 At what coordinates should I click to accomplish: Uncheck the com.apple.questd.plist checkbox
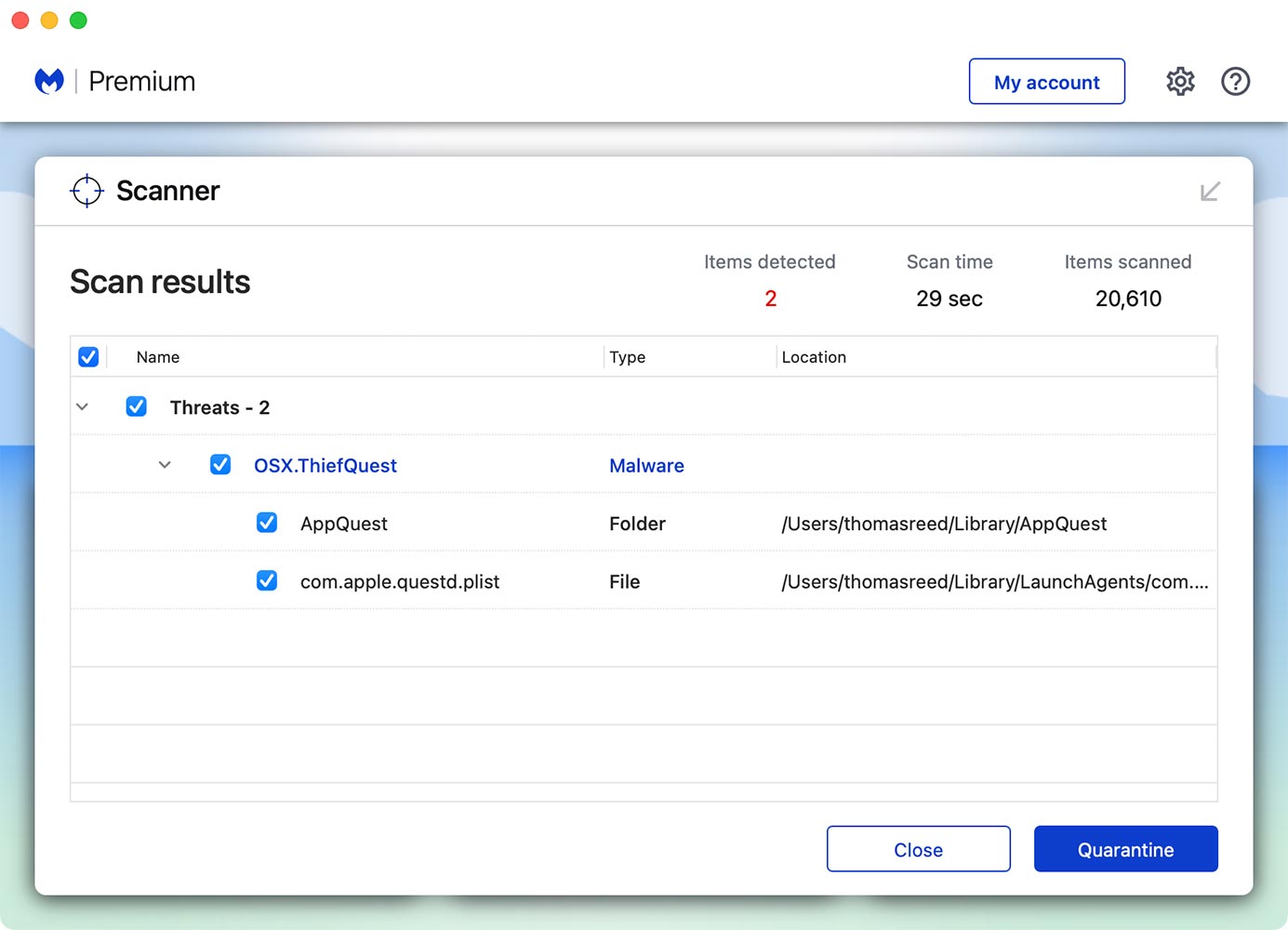[x=267, y=581]
